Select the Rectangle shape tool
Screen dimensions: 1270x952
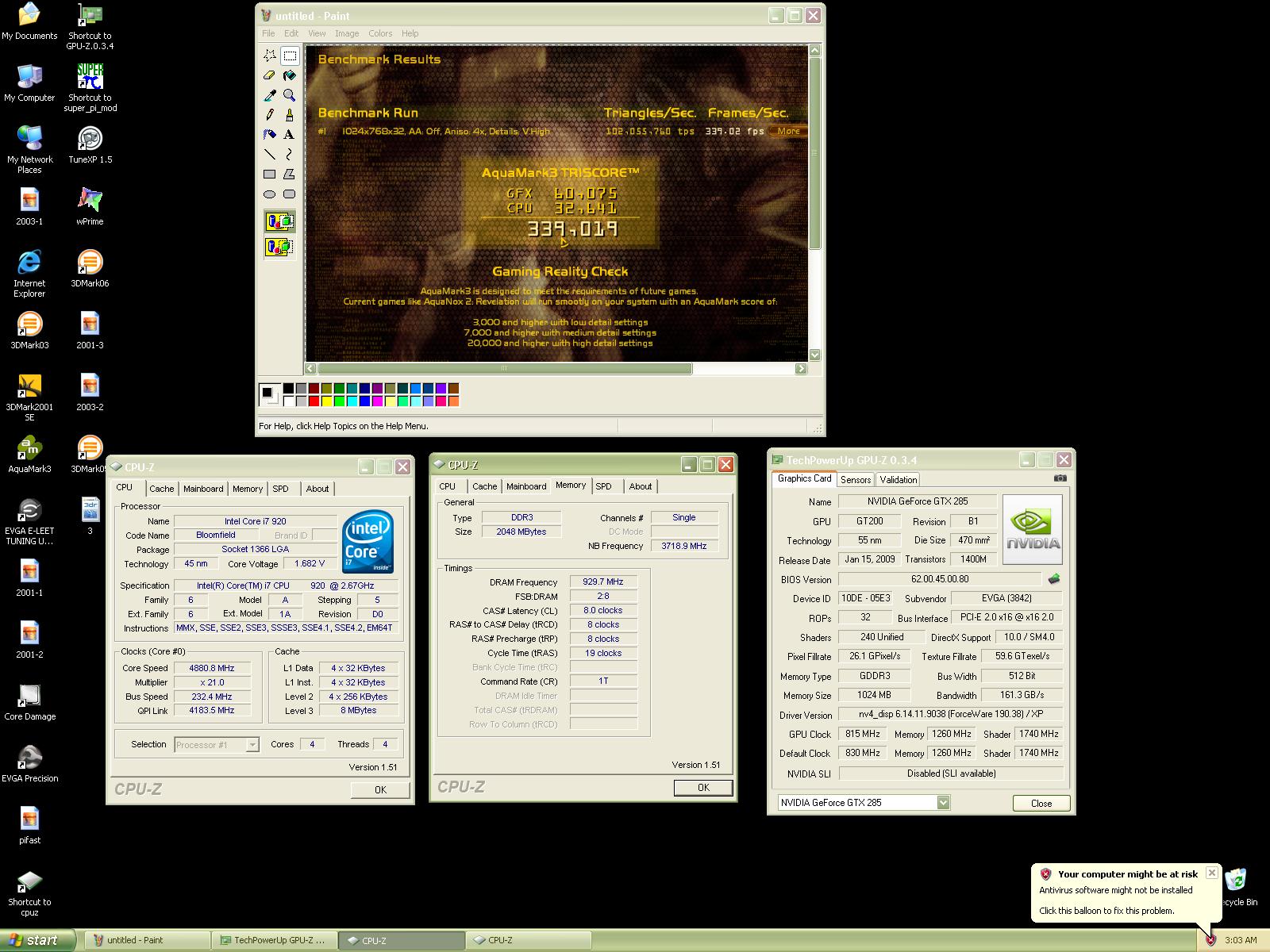coord(270,175)
